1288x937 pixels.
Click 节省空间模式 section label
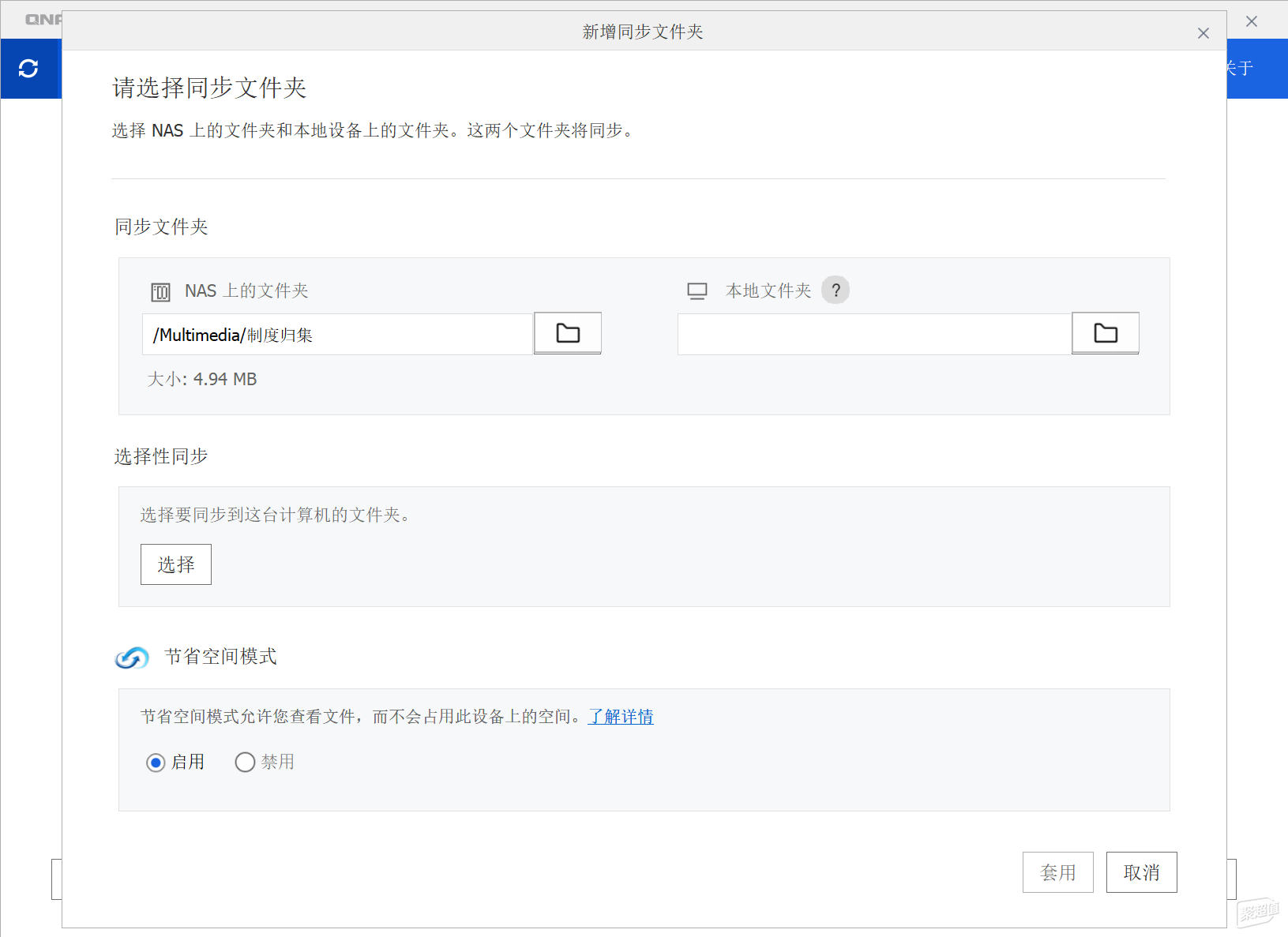coord(221,657)
